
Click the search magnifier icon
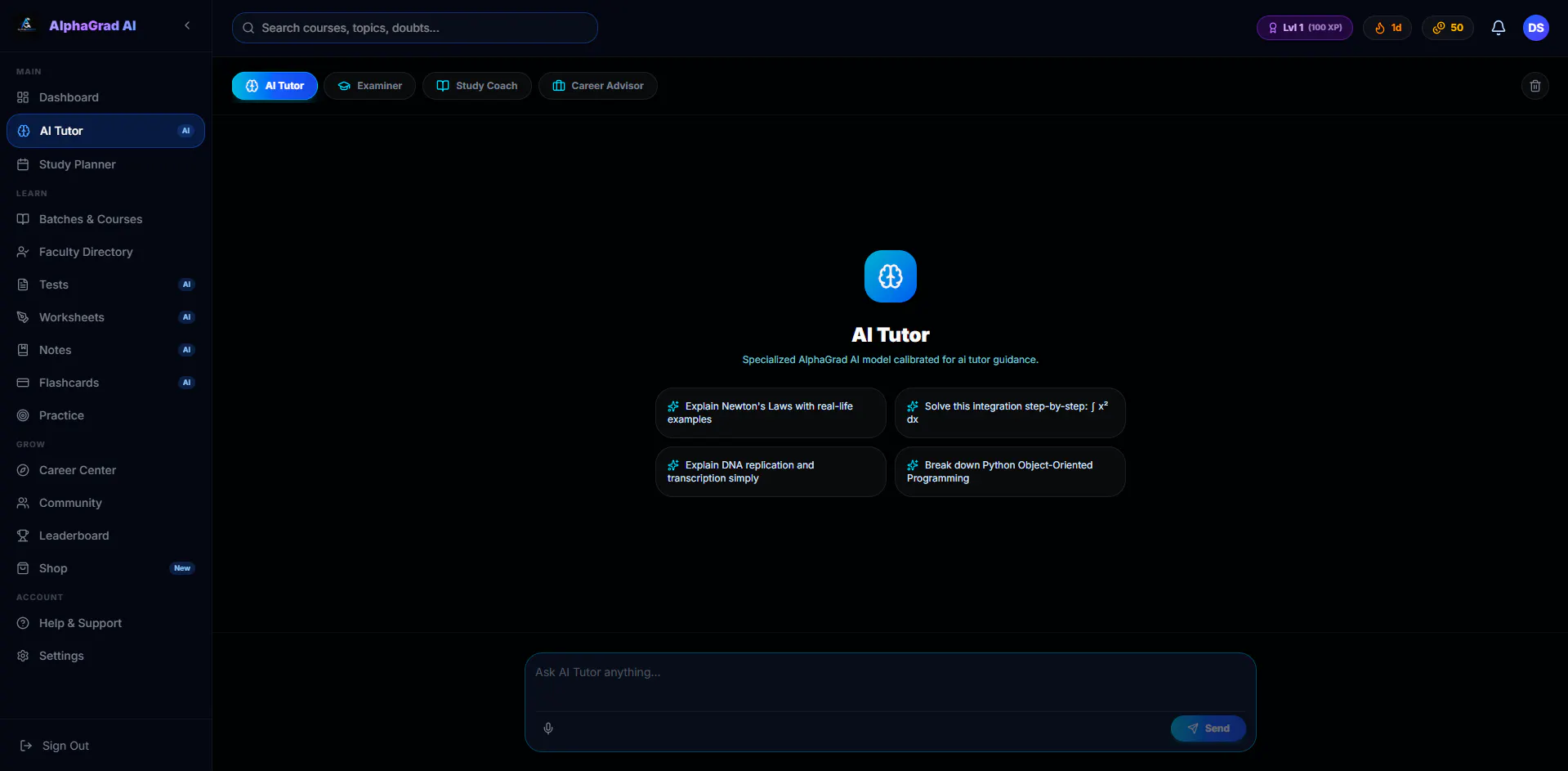point(248,28)
